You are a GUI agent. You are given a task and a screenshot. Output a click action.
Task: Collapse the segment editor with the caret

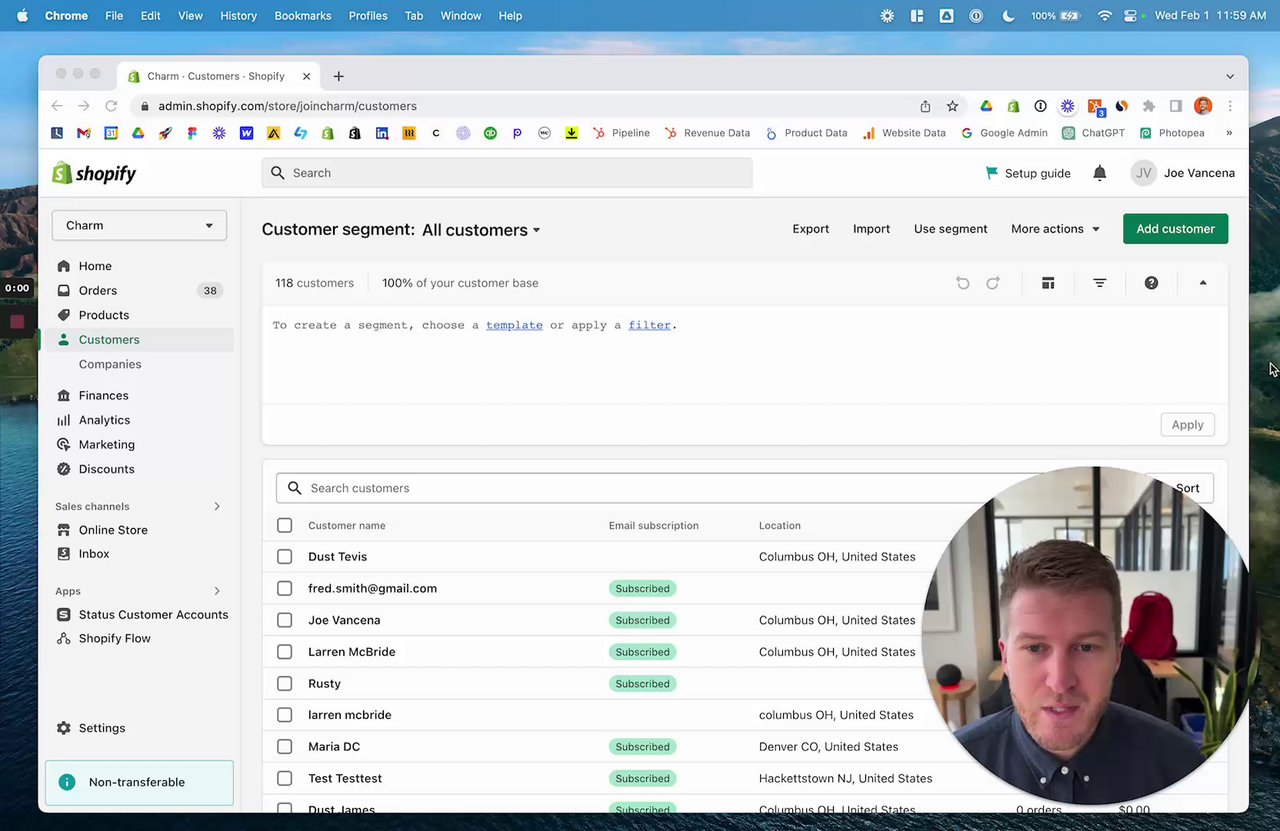(x=1203, y=283)
